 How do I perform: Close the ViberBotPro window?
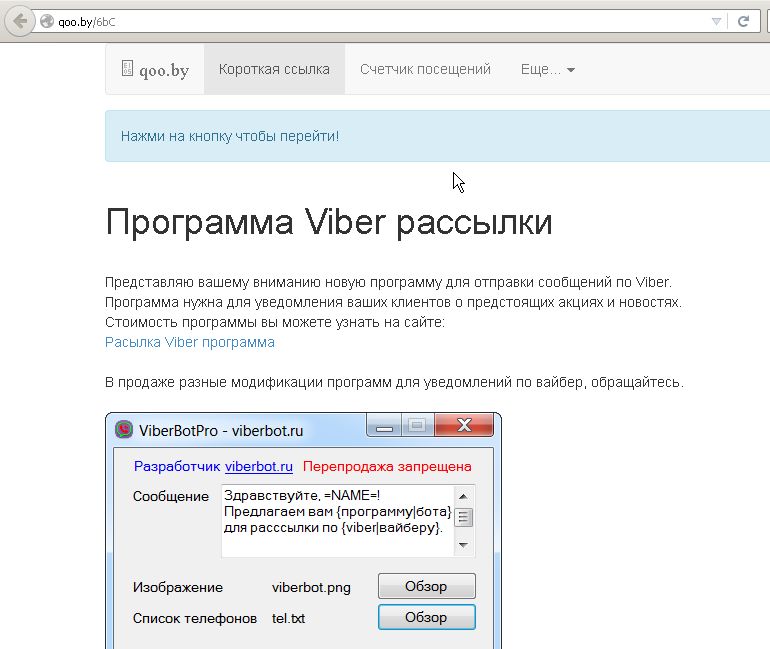pyautogui.click(x=464, y=426)
